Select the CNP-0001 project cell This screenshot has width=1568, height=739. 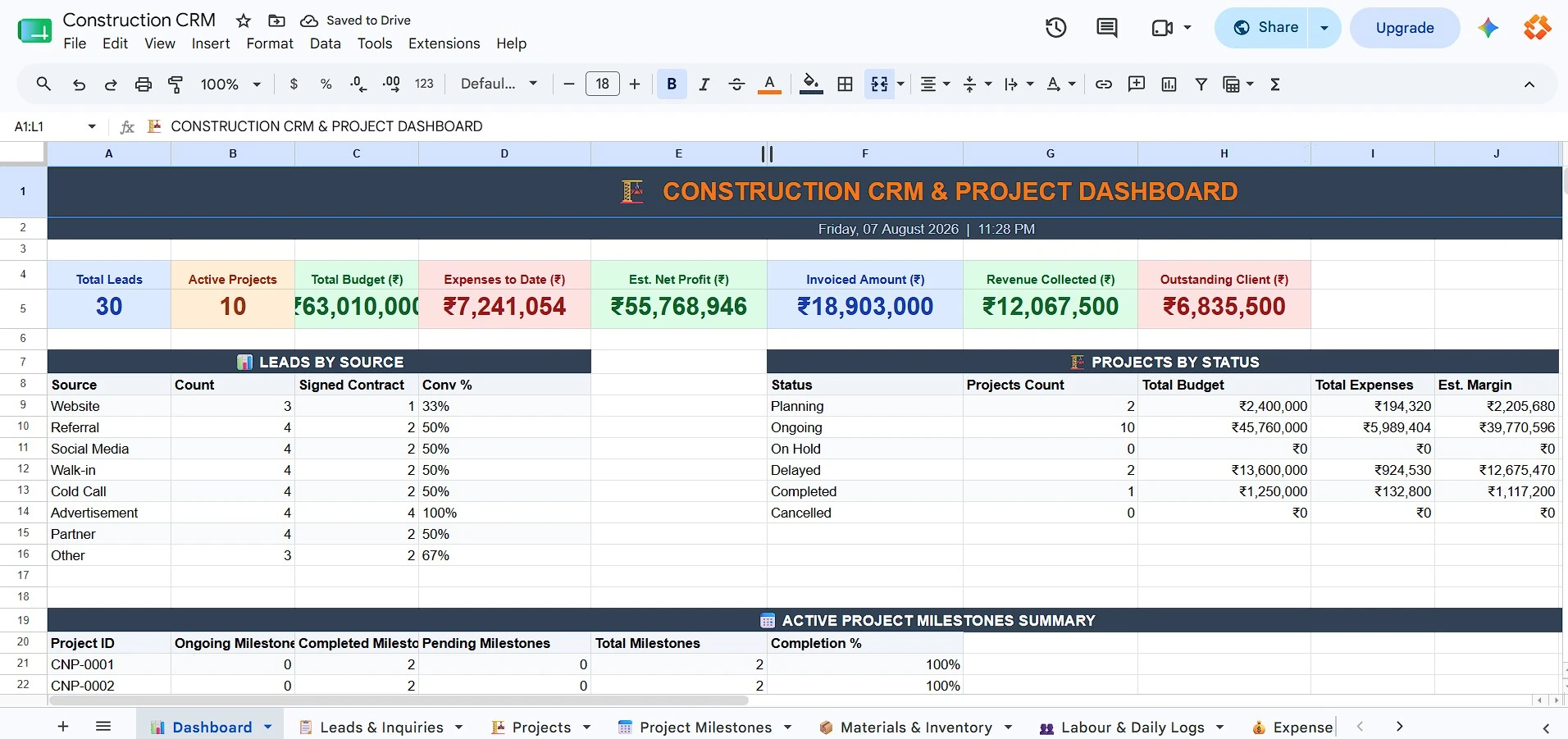click(109, 664)
